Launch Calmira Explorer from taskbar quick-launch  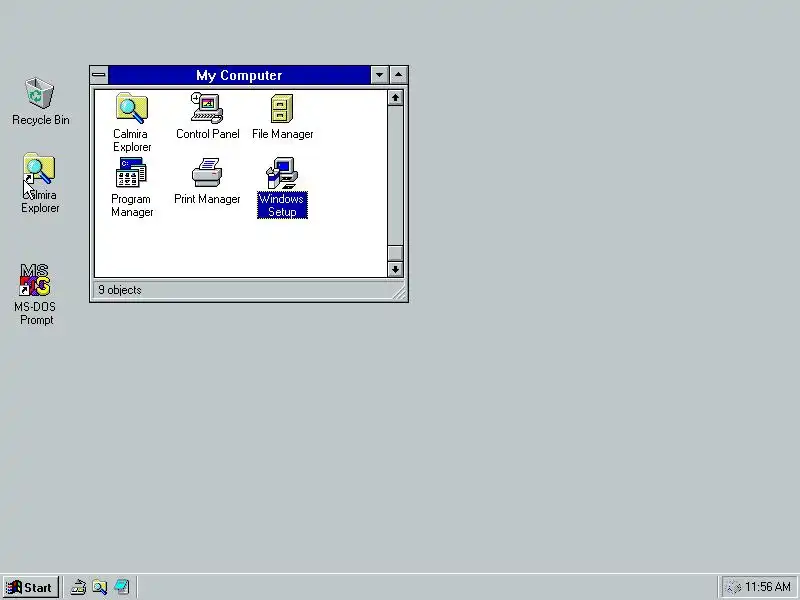(99, 587)
